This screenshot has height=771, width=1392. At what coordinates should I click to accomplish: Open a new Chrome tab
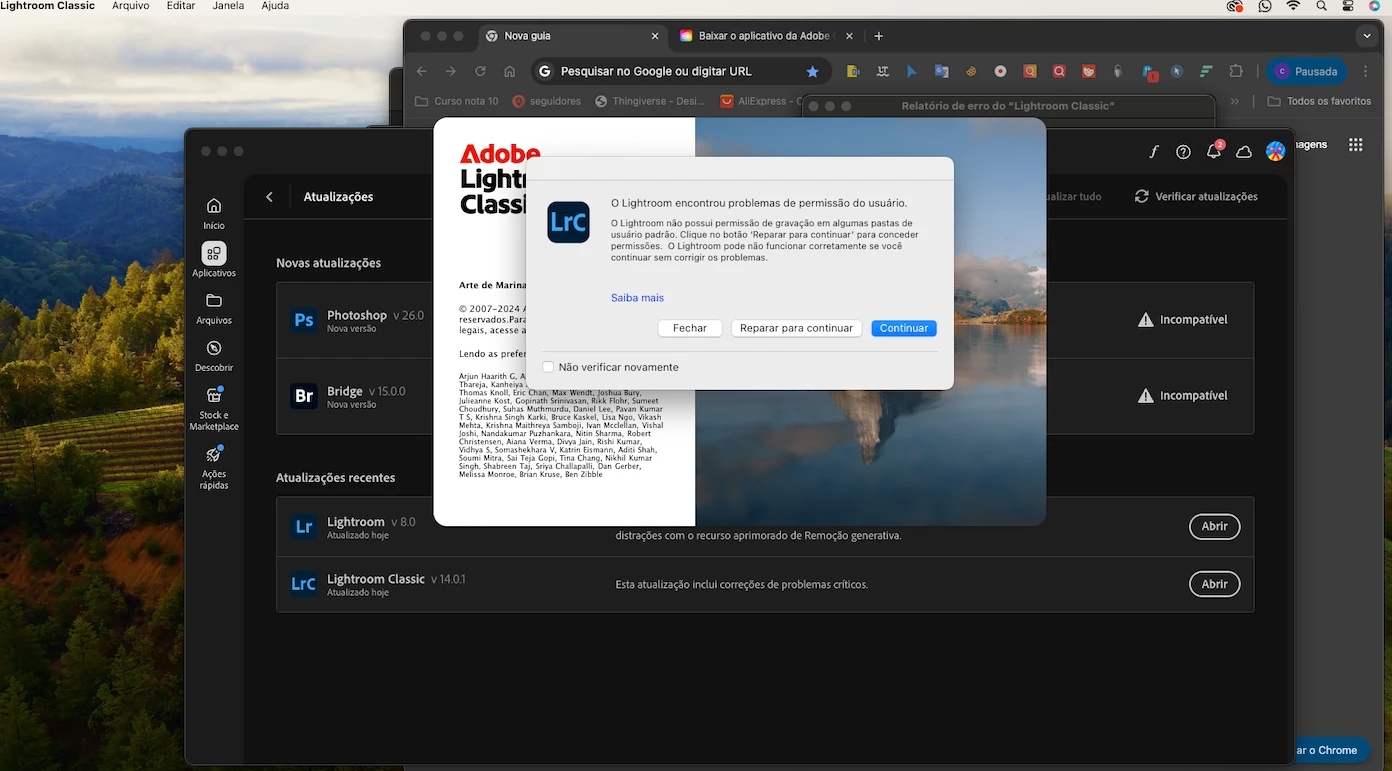[878, 36]
